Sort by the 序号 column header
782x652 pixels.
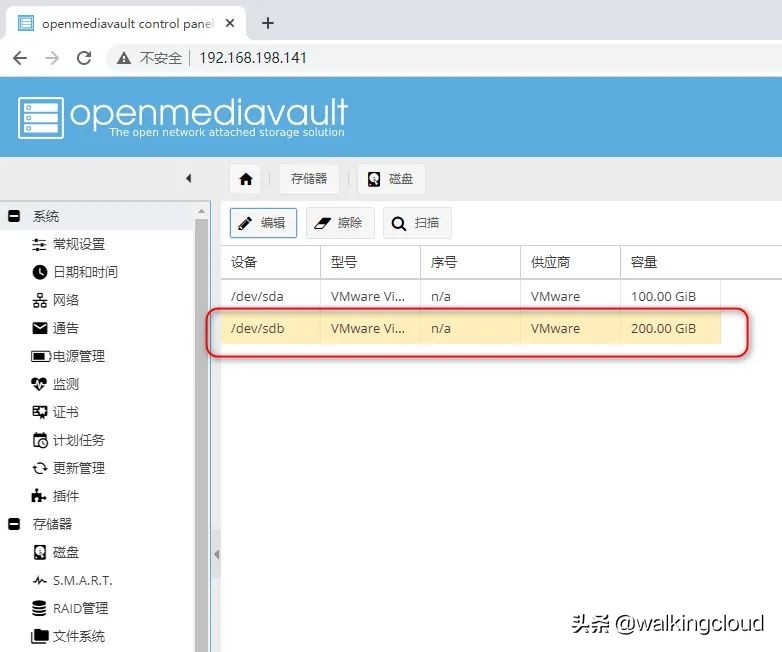[470, 262]
